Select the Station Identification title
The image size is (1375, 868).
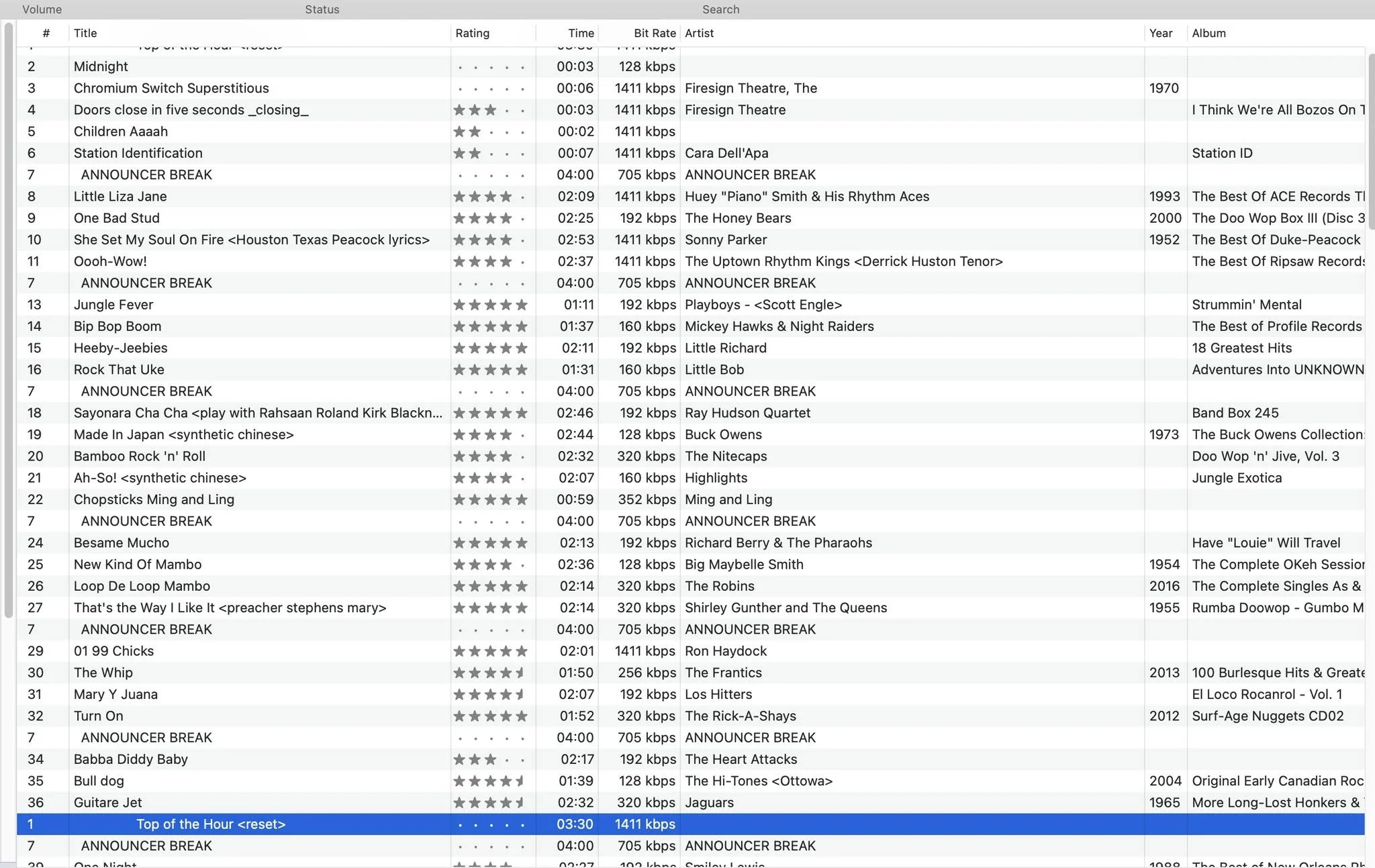click(x=138, y=153)
